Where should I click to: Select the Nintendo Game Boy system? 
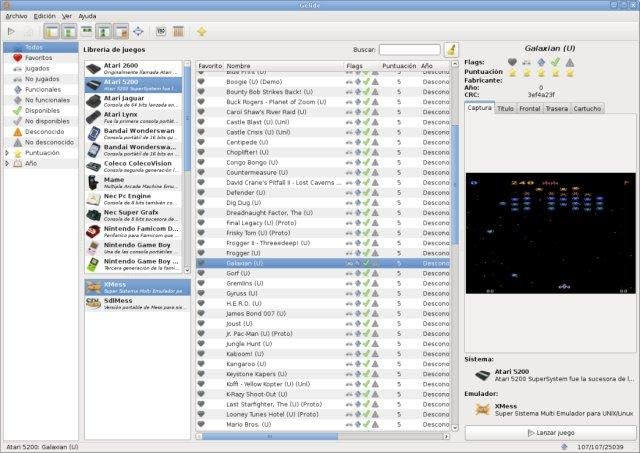(133, 248)
